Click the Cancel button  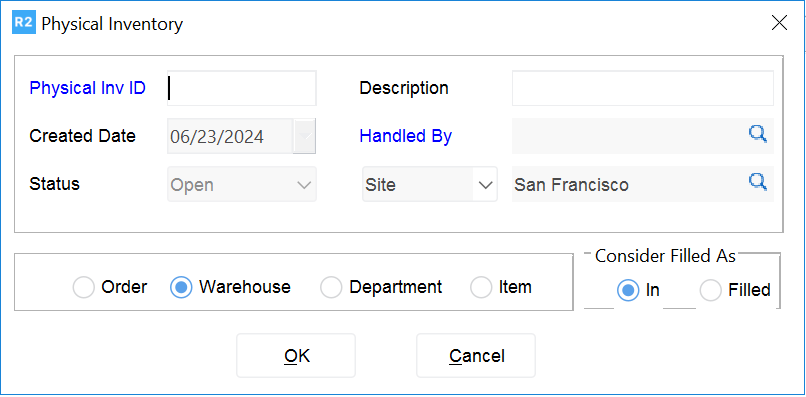476,355
